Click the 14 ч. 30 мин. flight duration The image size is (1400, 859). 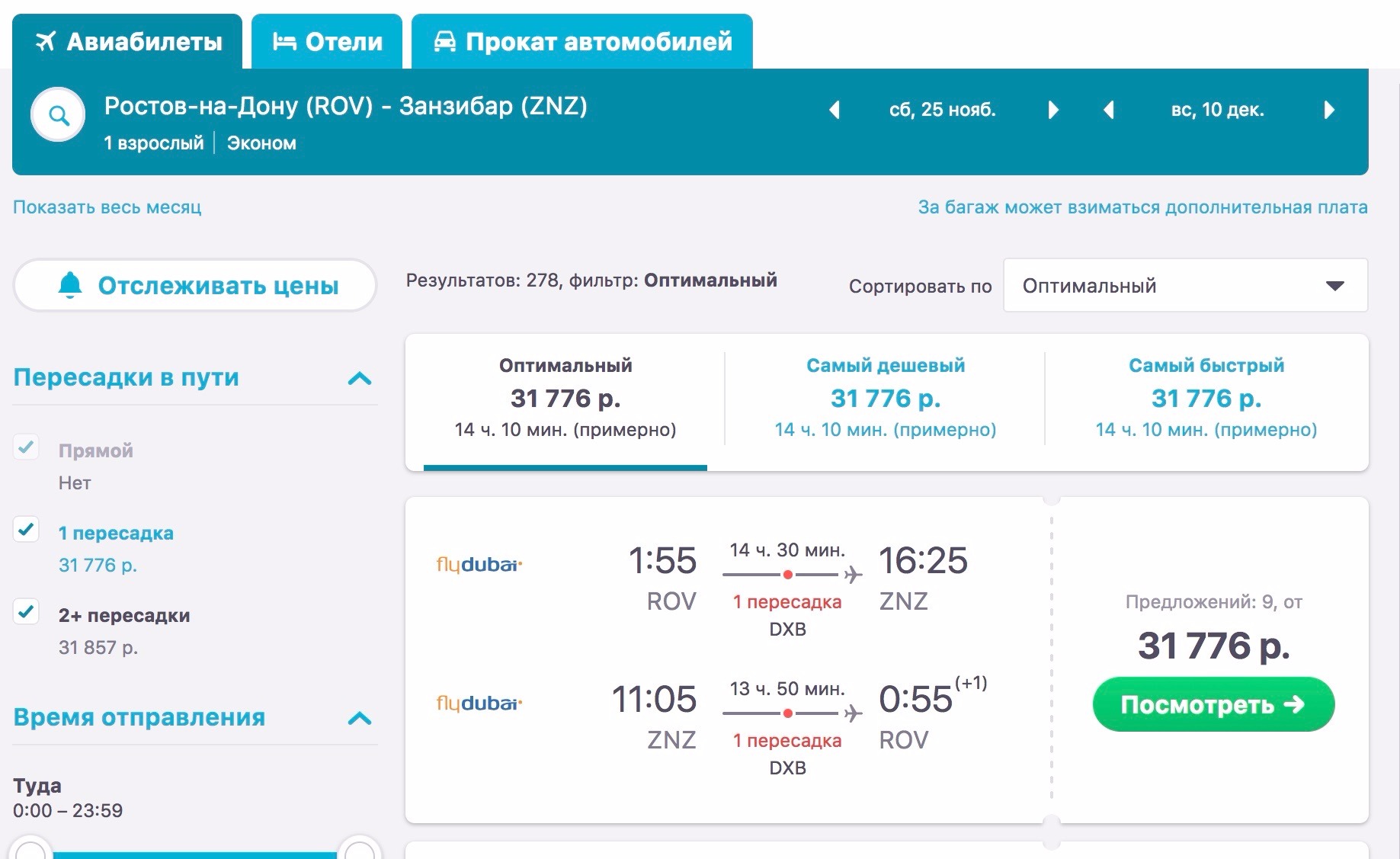point(787,550)
